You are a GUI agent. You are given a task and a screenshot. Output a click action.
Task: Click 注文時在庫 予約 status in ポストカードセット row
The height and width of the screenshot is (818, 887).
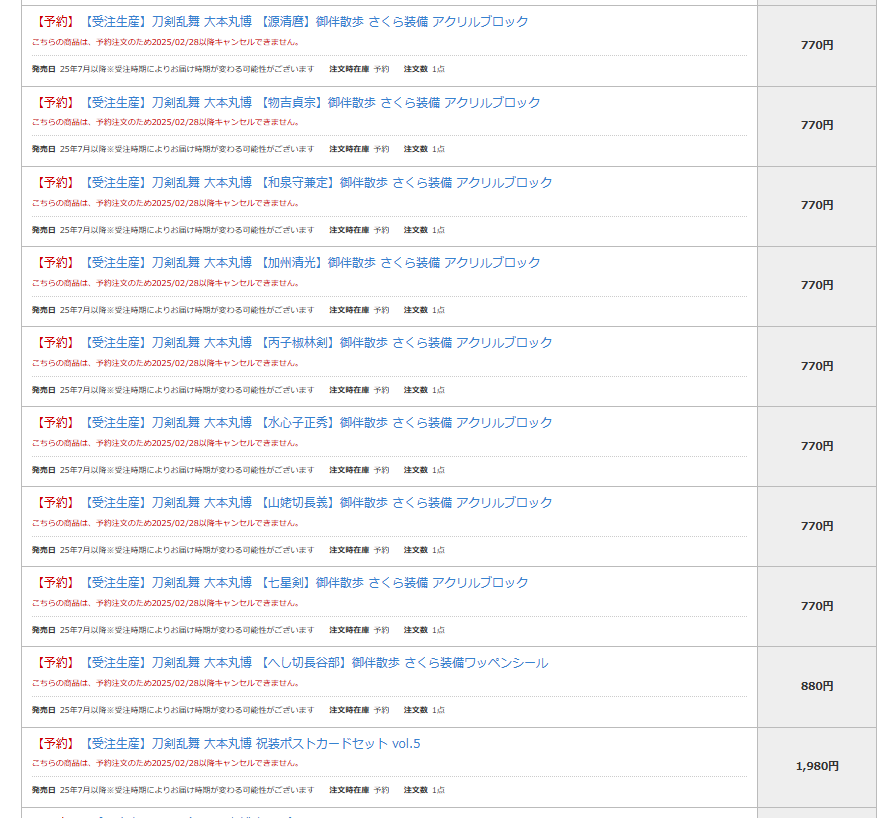click(x=359, y=790)
